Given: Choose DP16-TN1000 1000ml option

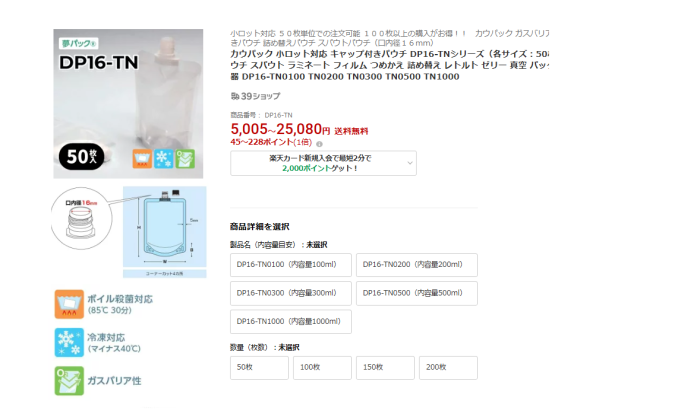Looking at the screenshot, I should point(291,321).
